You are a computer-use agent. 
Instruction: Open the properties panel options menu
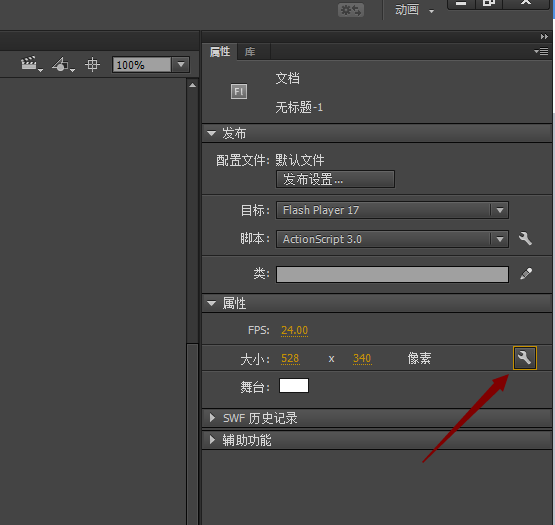541,52
